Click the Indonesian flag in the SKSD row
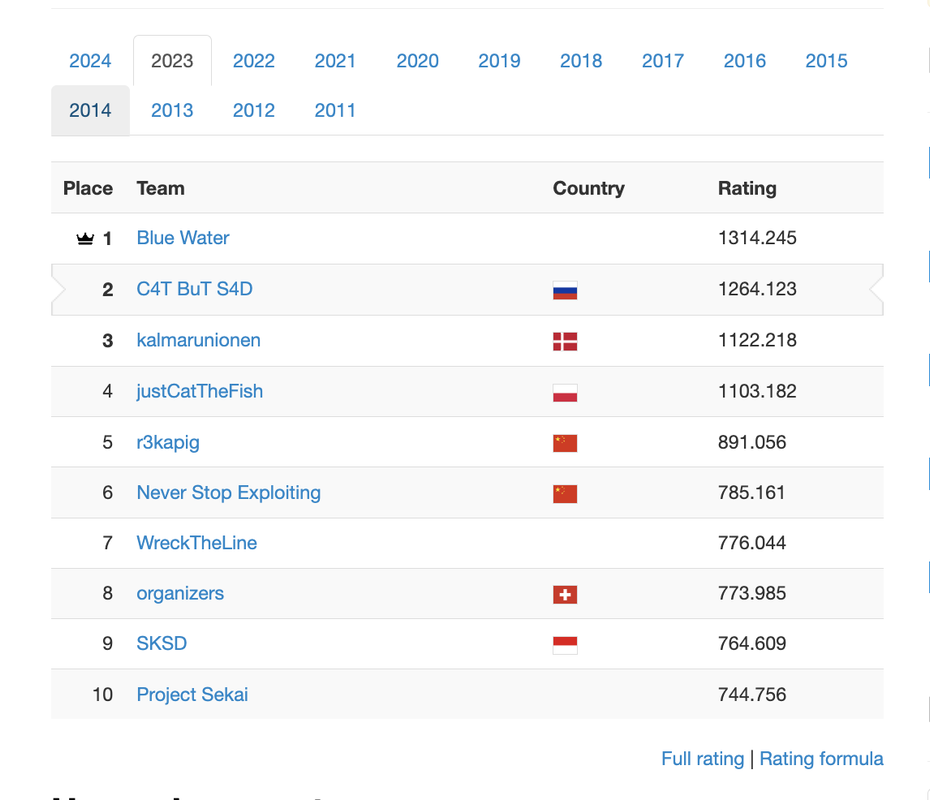 point(565,645)
